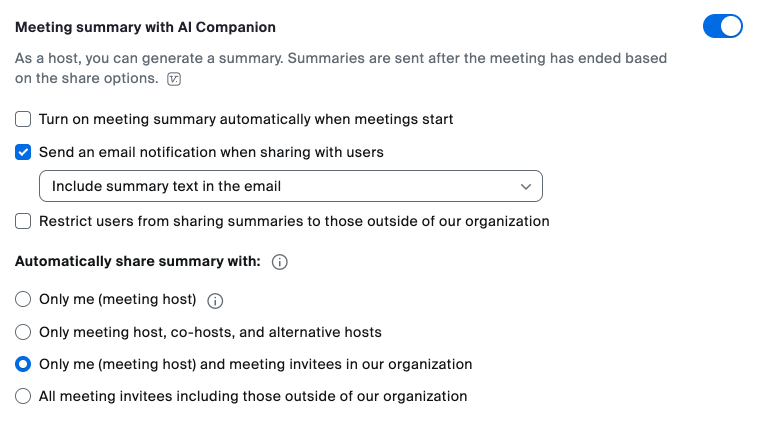Uncheck the email notification checkbox

point(23,153)
